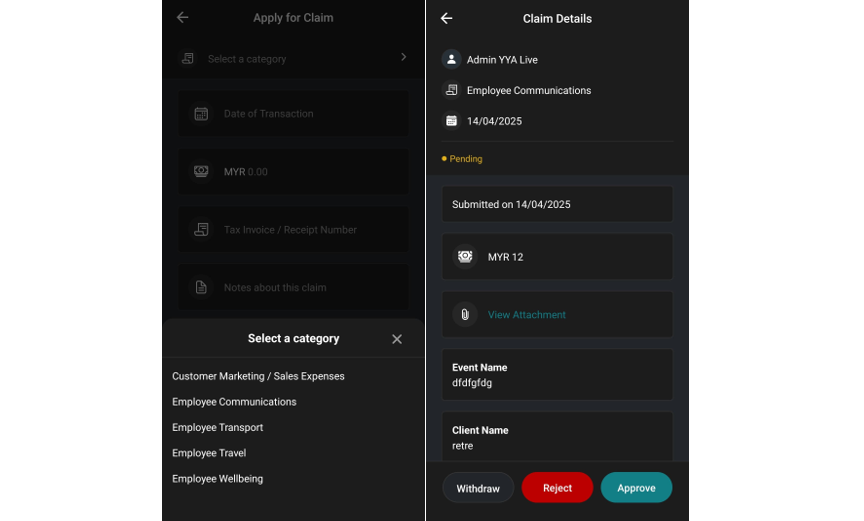
Task: Select the Employee Transport category
Action: pos(218,427)
